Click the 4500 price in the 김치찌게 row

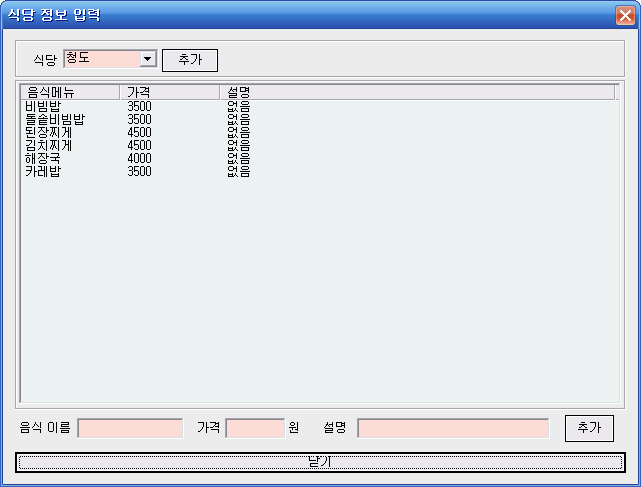point(139,146)
